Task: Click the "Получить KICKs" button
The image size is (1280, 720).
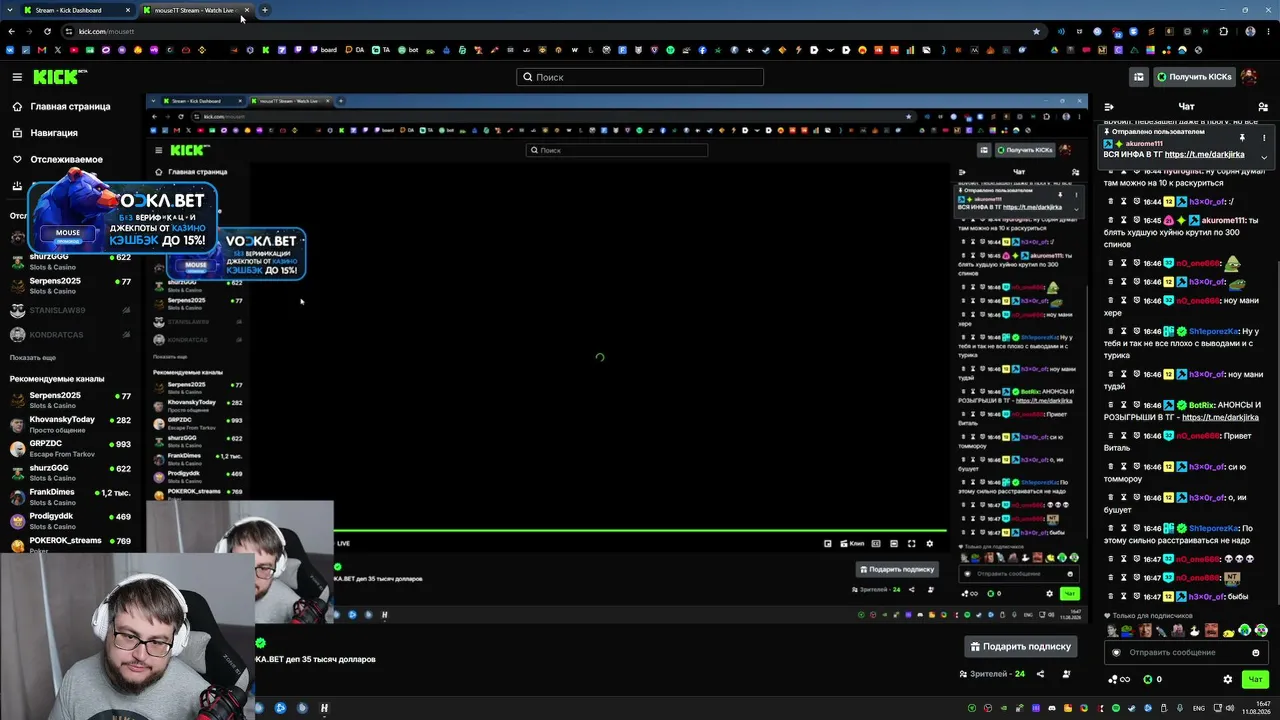Action: tap(1194, 77)
